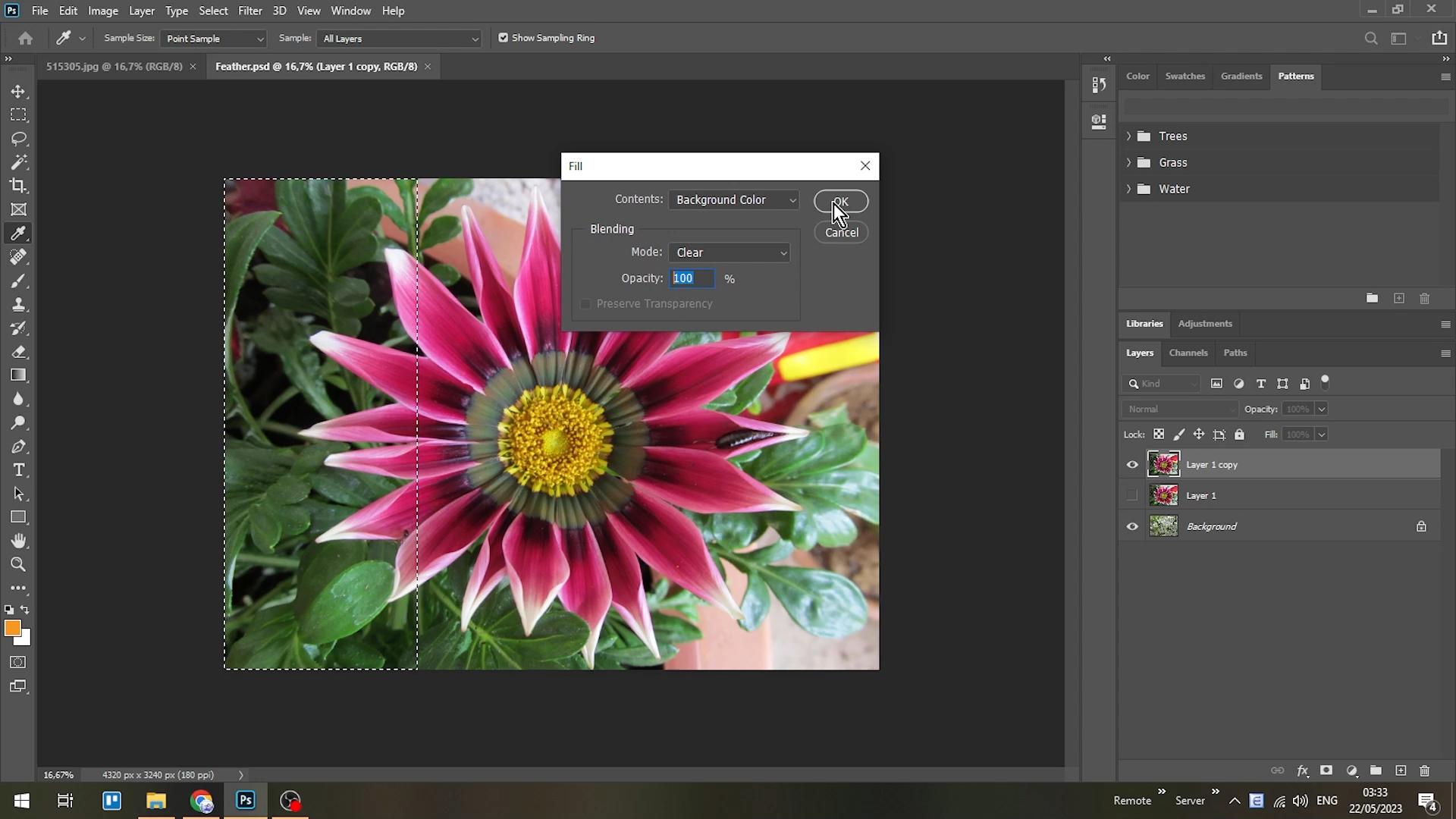Open the blending Mode dropdown showing Clear
Viewport: 1456px width, 819px height.
pos(783,252)
